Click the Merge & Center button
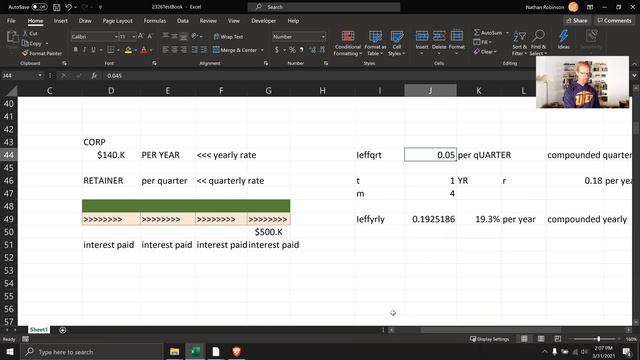 [x=235, y=50]
